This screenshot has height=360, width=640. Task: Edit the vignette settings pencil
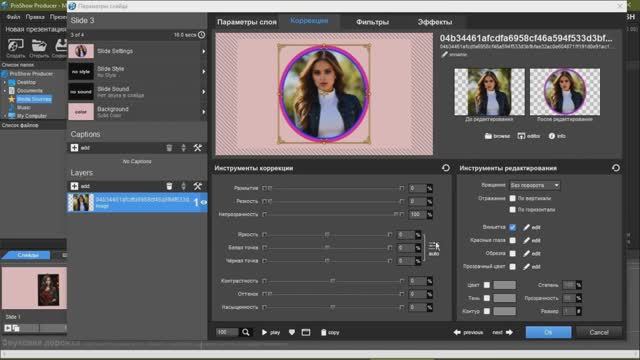coord(532,227)
